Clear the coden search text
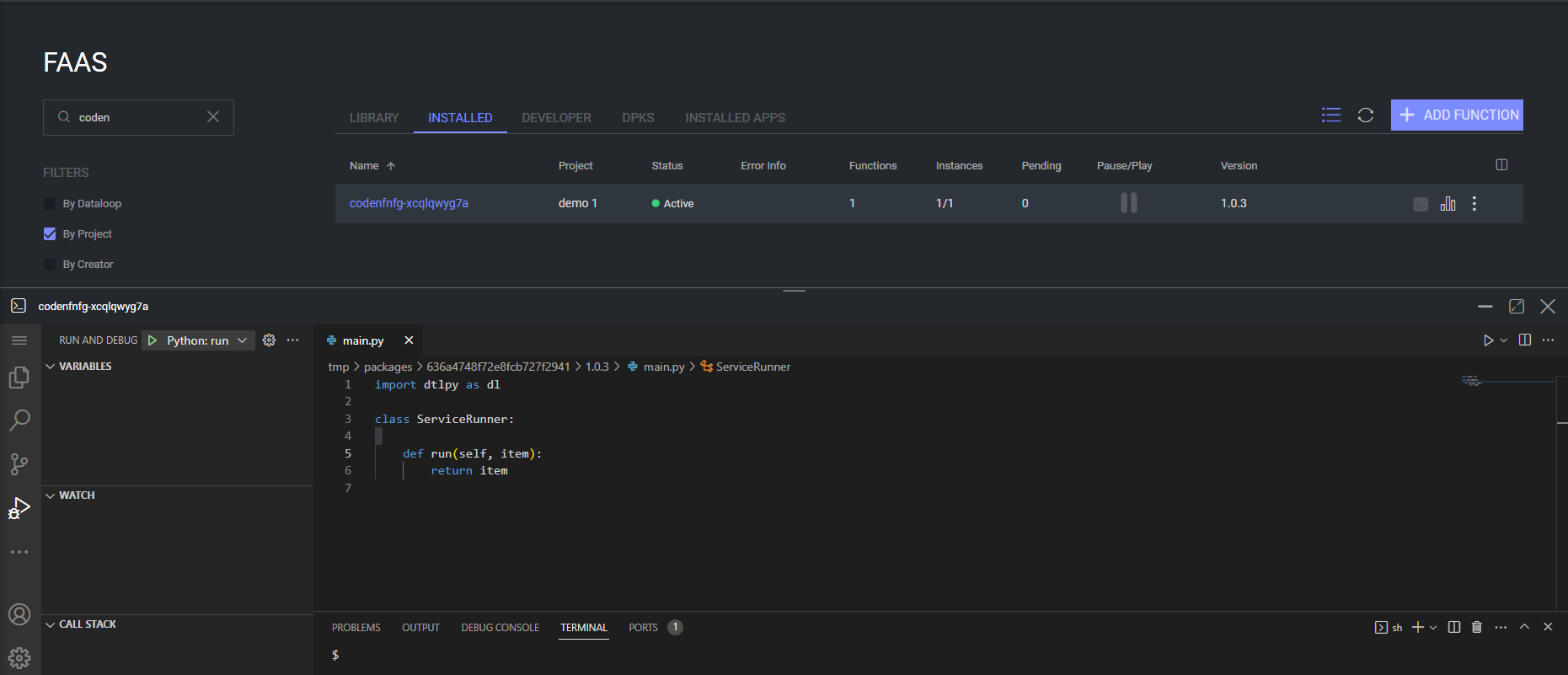The width and height of the screenshot is (1568, 675). pyautogui.click(x=213, y=117)
